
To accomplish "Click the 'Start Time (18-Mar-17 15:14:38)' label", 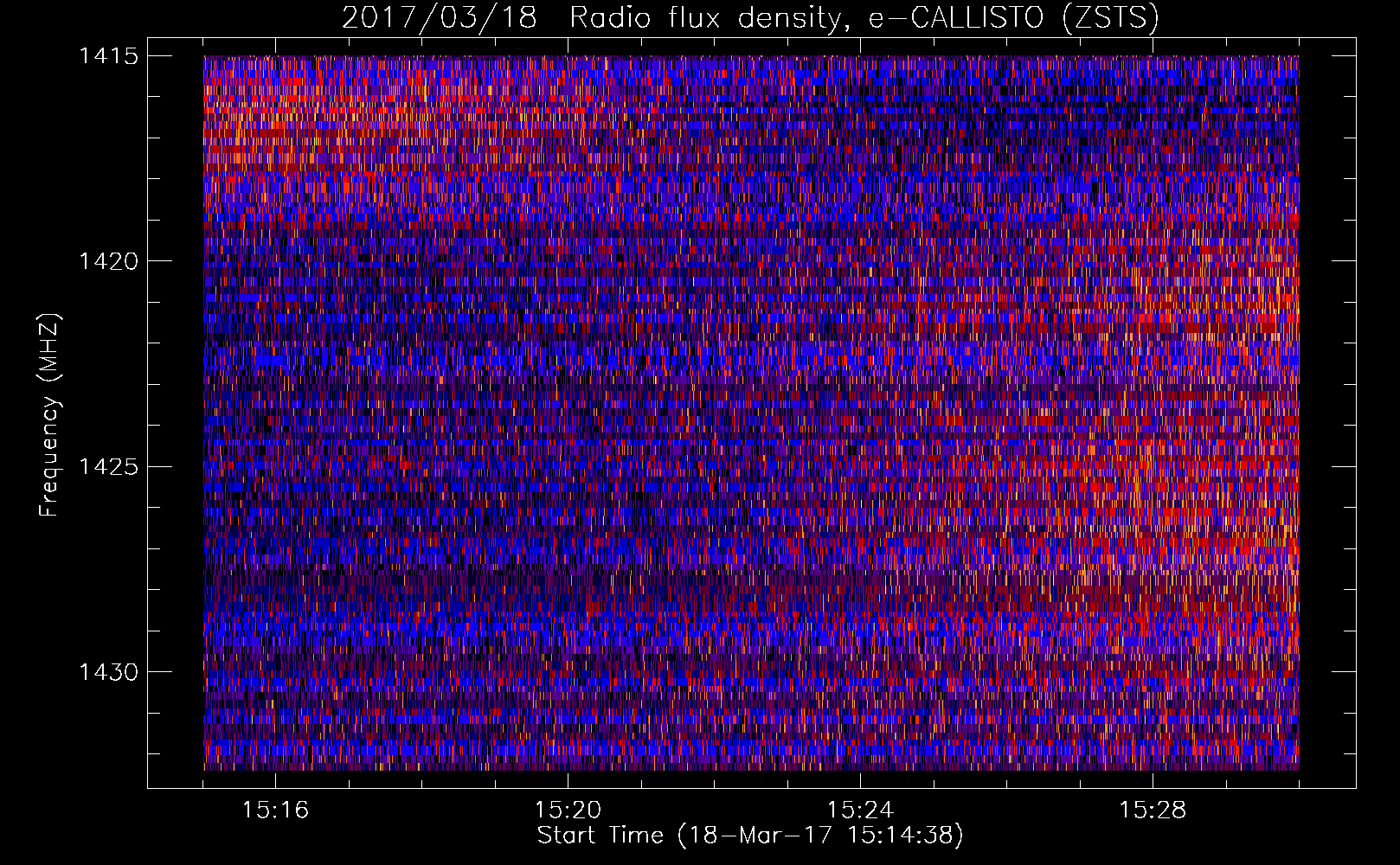I will 750,836.
